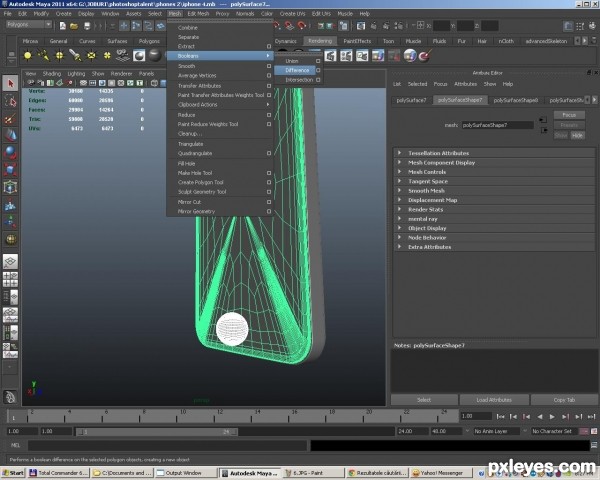The width and height of the screenshot is (600, 480).
Task: Select the arrow Select tool in toolbox
Action: [10, 83]
